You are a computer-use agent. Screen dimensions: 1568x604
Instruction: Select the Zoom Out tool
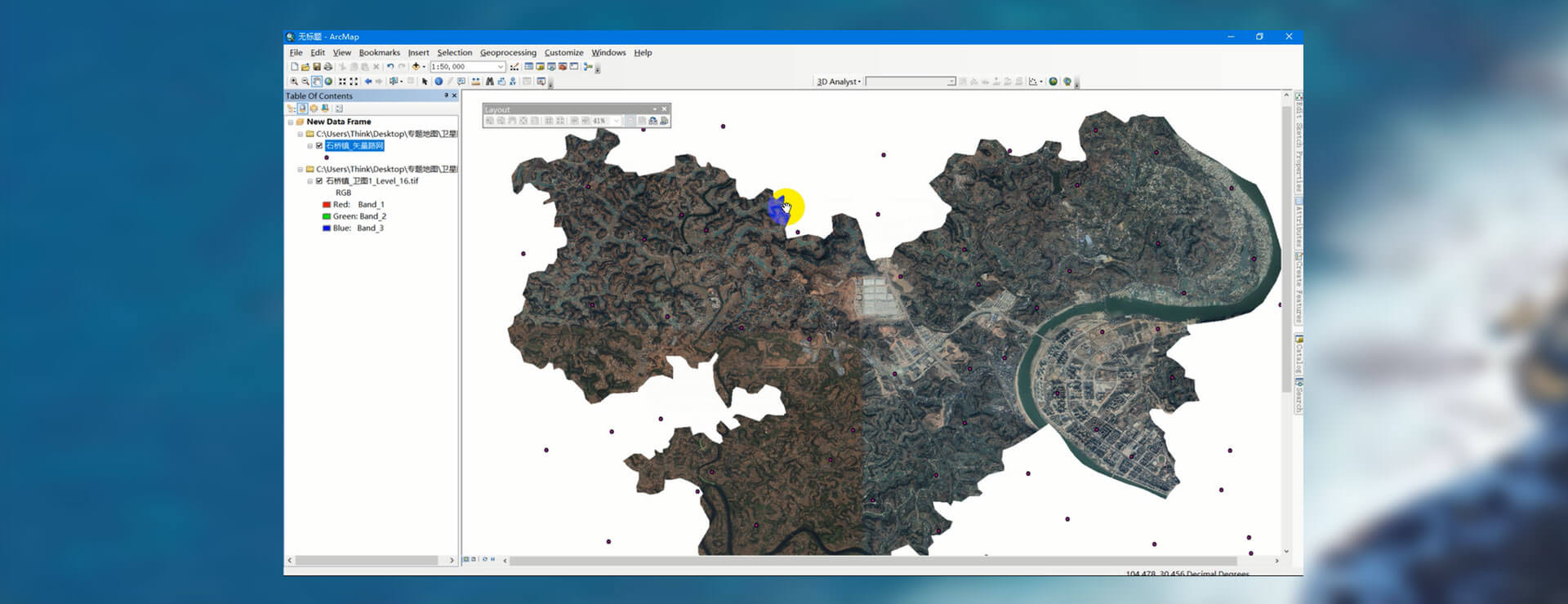click(x=305, y=82)
